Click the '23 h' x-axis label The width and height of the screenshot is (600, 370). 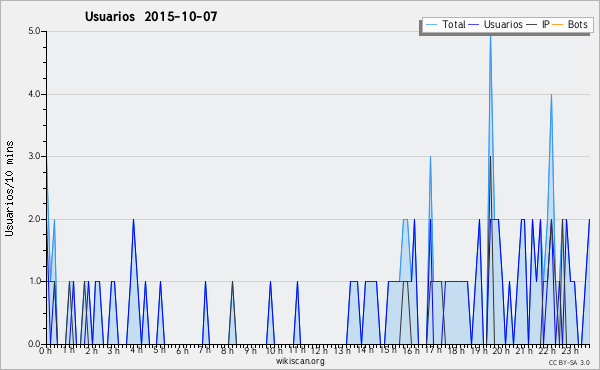coord(570,350)
